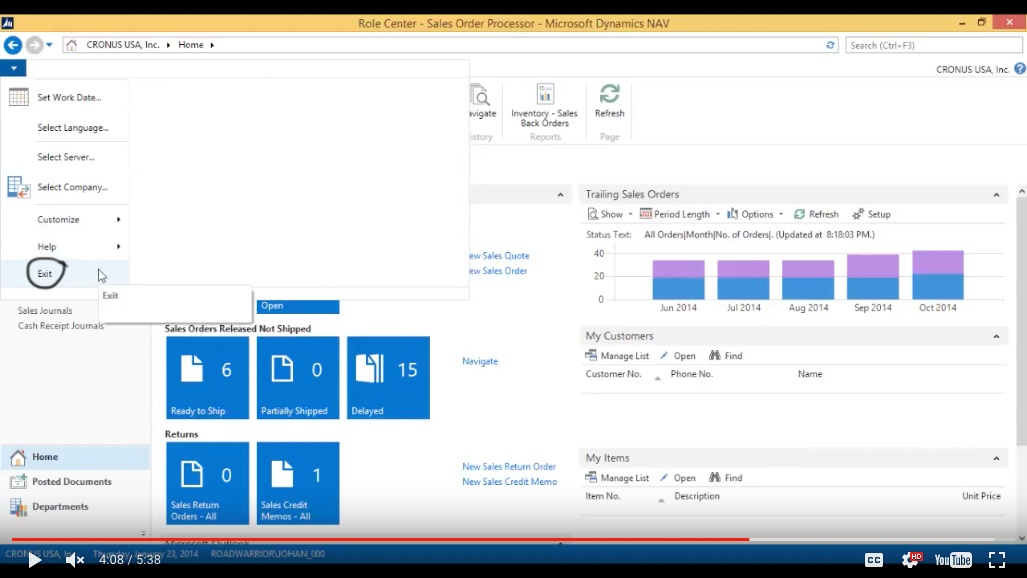Collapse the Trailing Sales Orders part
The width and height of the screenshot is (1027, 578).
(x=996, y=195)
